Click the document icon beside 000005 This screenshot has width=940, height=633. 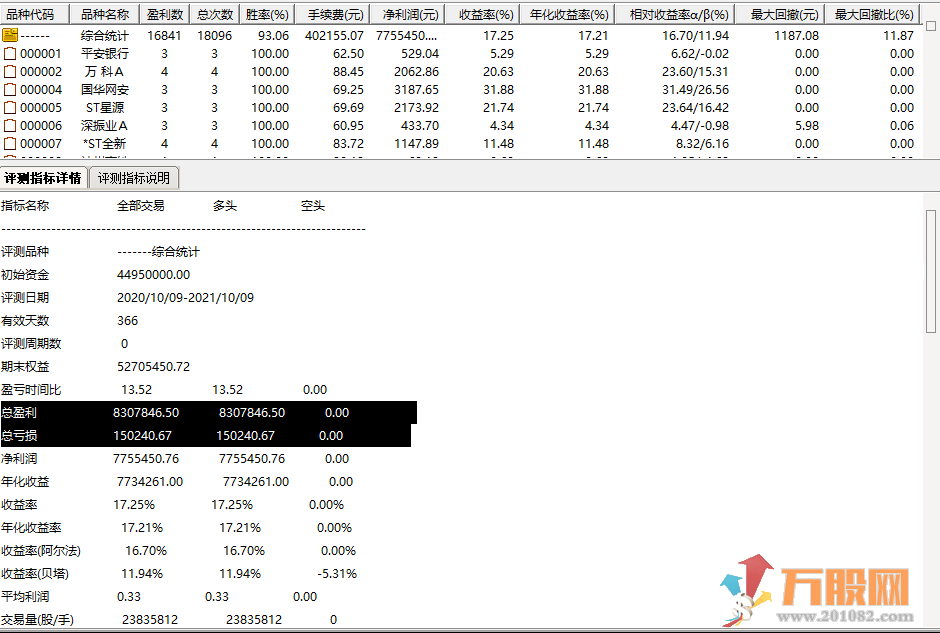pyautogui.click(x=10, y=108)
